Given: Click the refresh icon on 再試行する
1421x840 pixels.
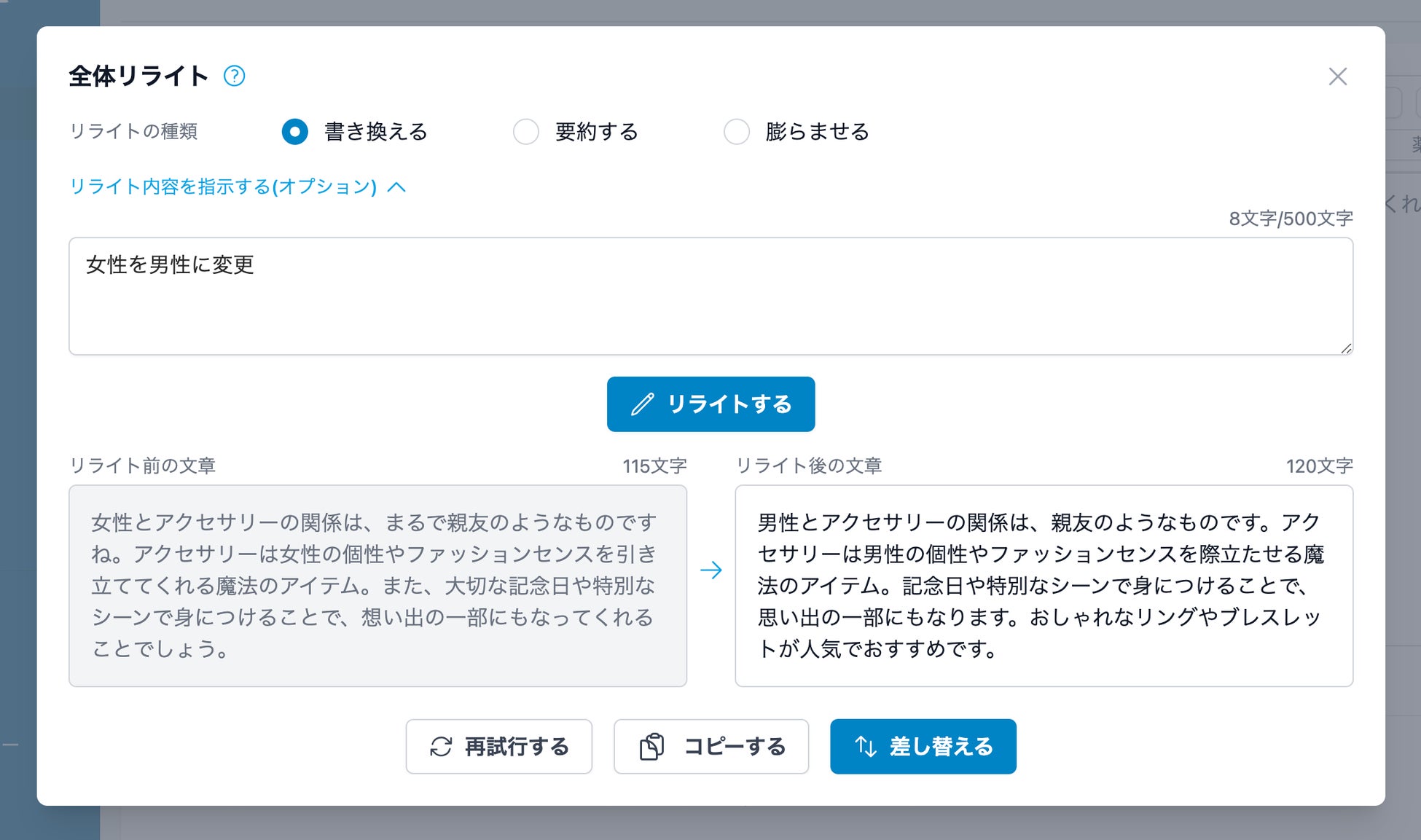Looking at the screenshot, I should coord(441,747).
